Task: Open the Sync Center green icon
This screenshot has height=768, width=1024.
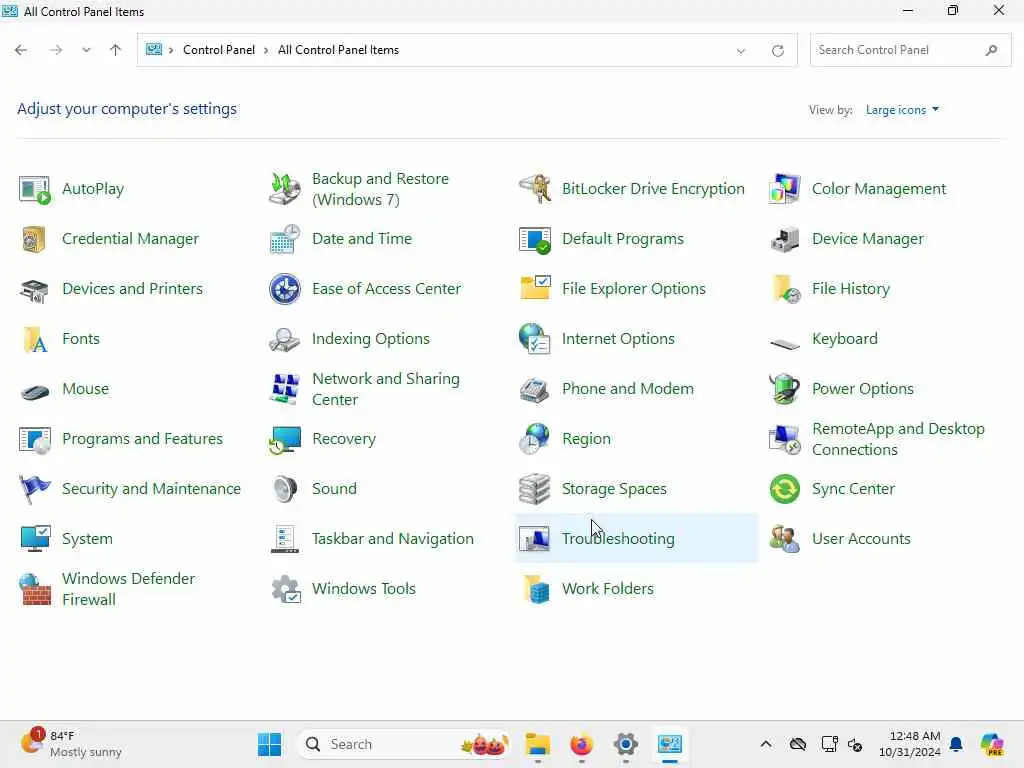Action: tap(785, 489)
